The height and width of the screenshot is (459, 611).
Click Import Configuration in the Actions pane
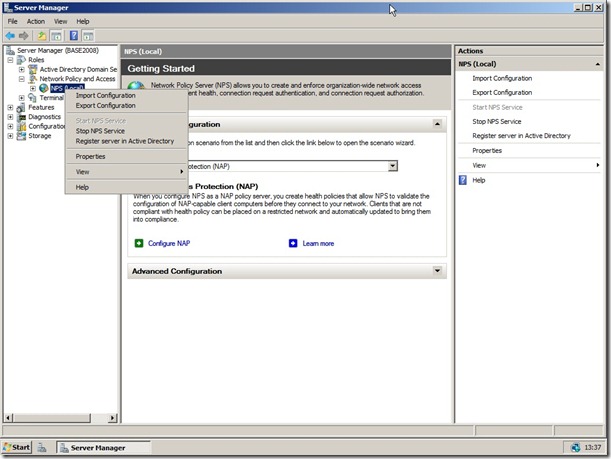[502, 78]
